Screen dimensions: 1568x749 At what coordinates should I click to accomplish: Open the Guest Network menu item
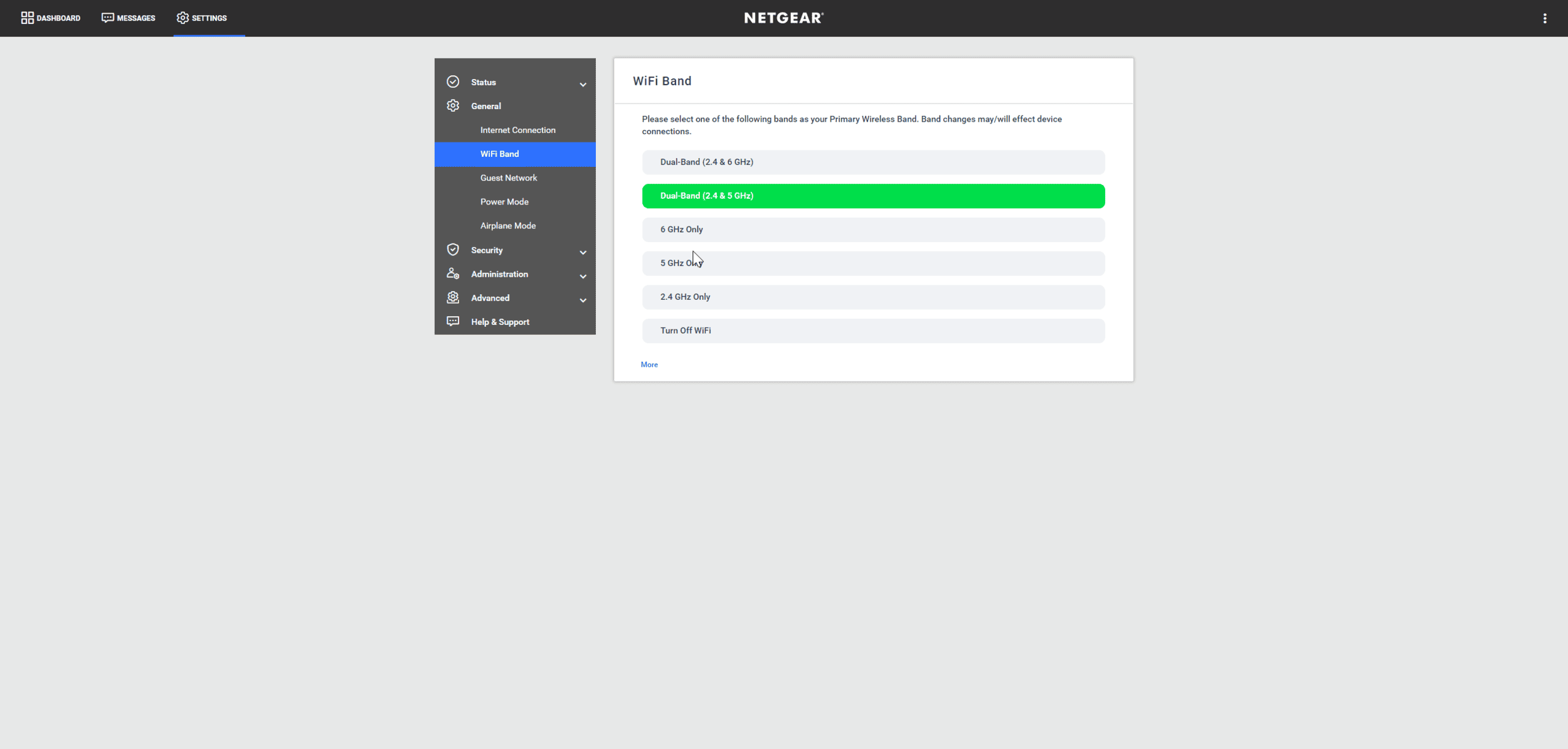coord(509,178)
